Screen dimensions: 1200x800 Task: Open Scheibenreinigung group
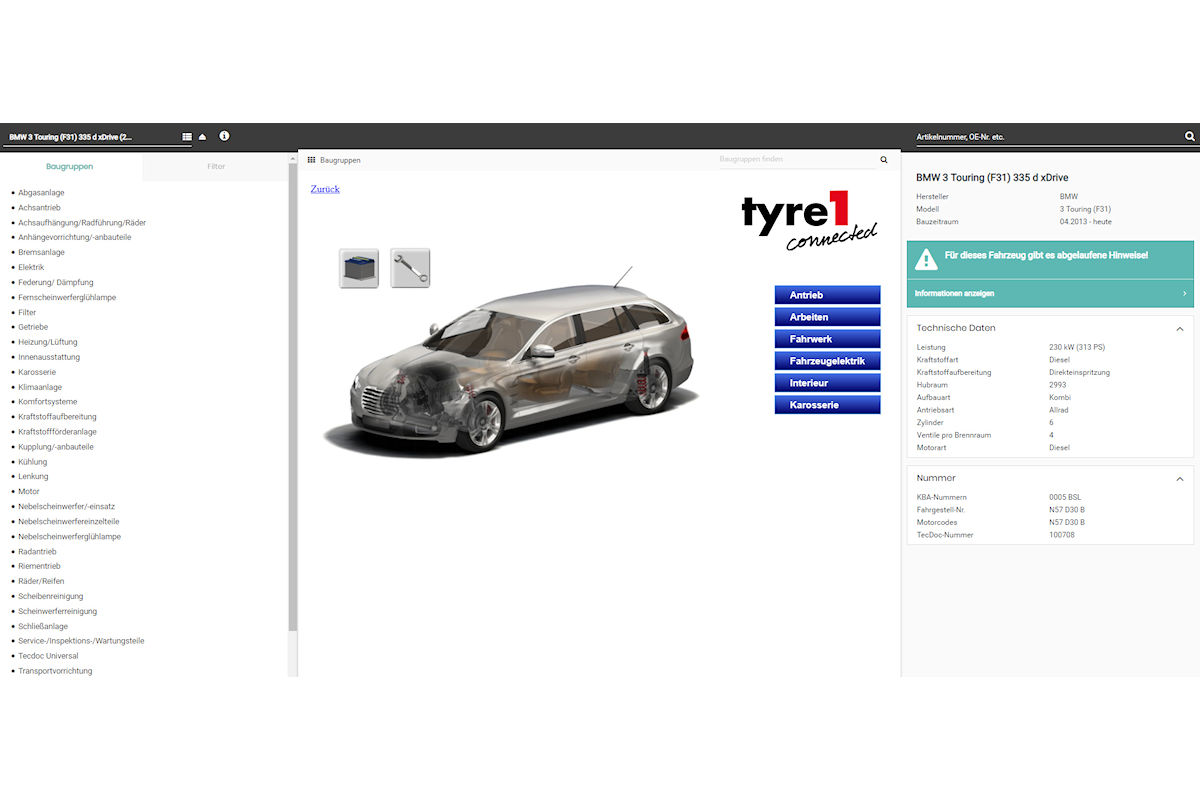(x=51, y=596)
